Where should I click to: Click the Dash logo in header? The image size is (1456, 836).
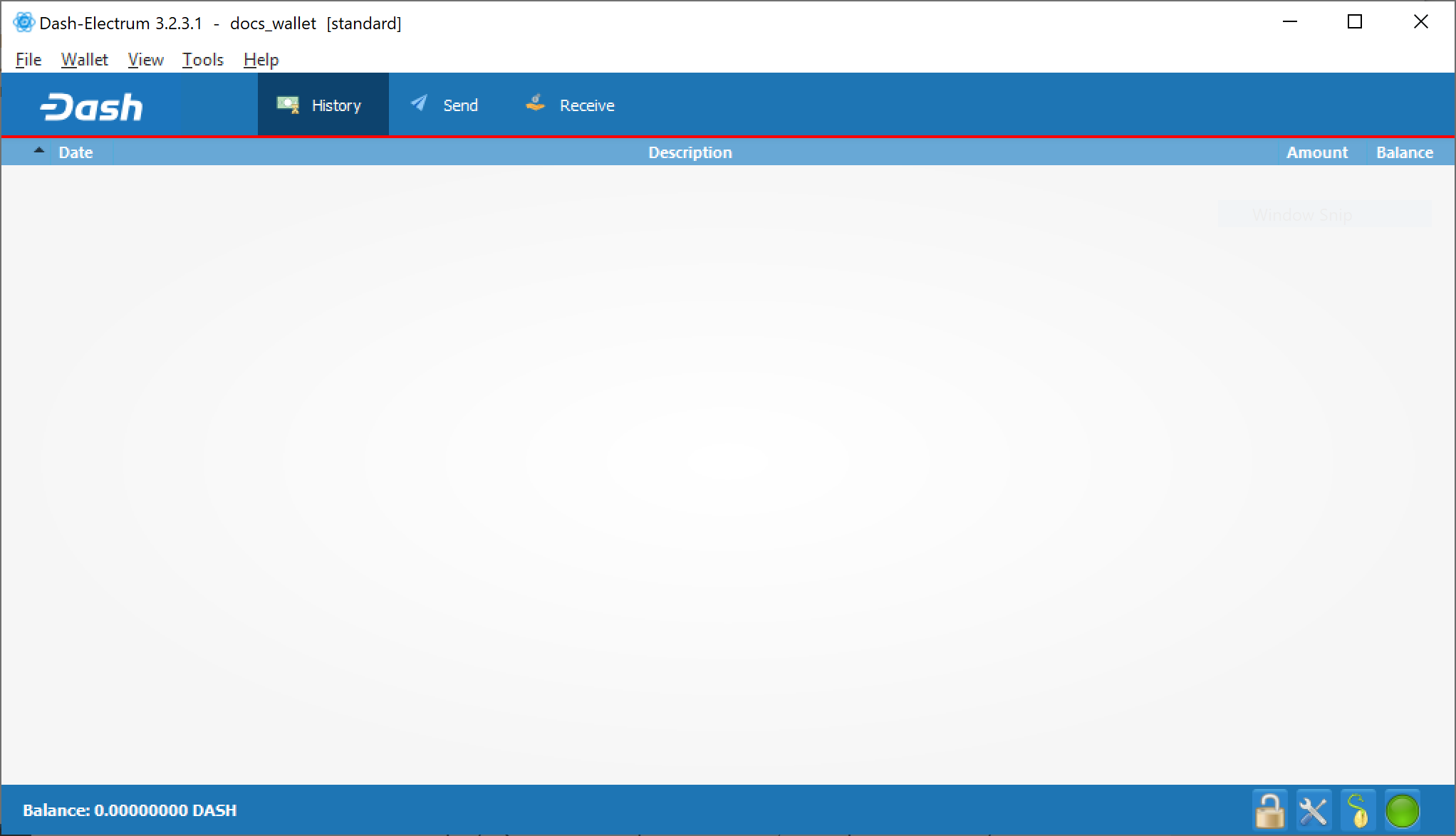[92, 107]
